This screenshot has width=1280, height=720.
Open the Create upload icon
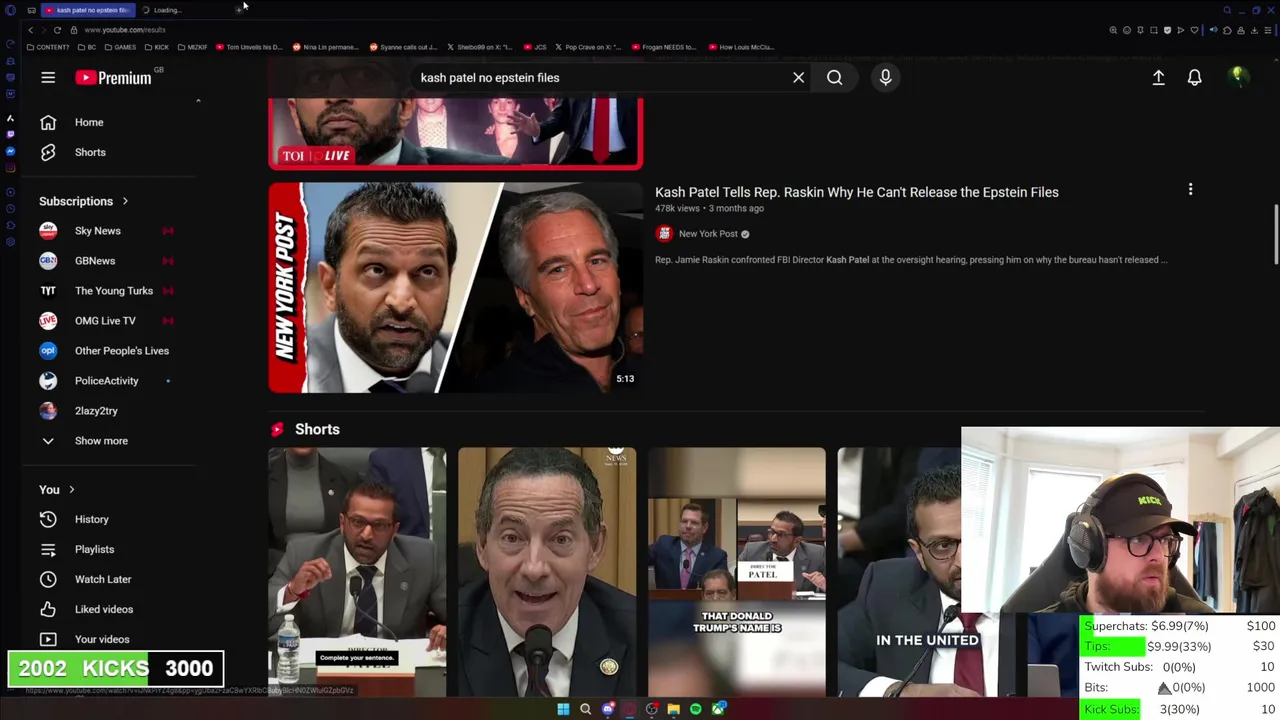(x=1158, y=78)
